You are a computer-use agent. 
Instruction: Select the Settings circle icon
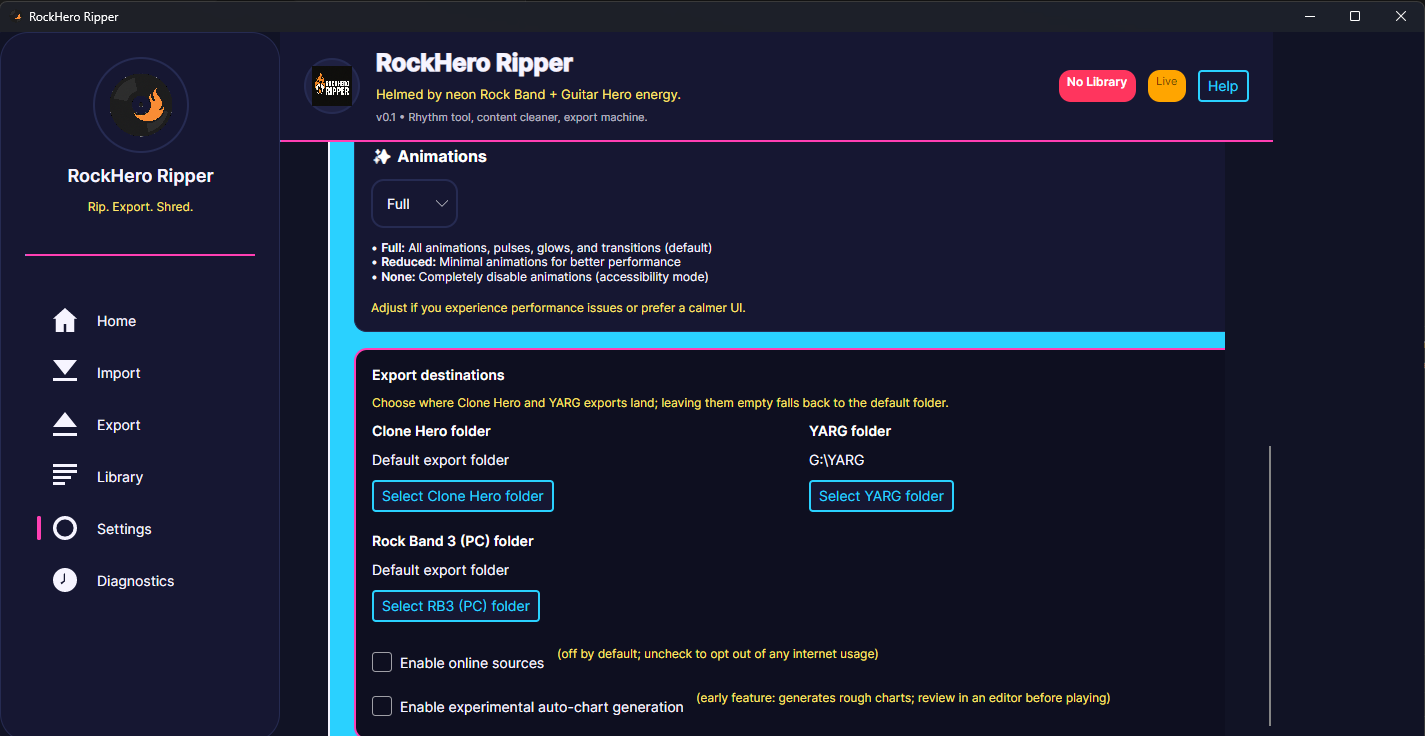coord(64,528)
